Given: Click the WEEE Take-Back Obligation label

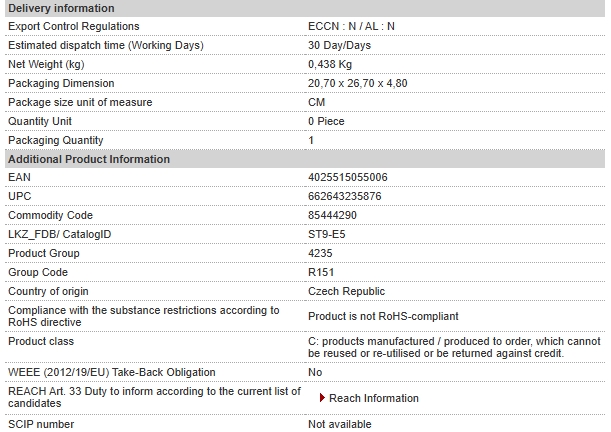Looking at the screenshot, I should tap(111, 372).
